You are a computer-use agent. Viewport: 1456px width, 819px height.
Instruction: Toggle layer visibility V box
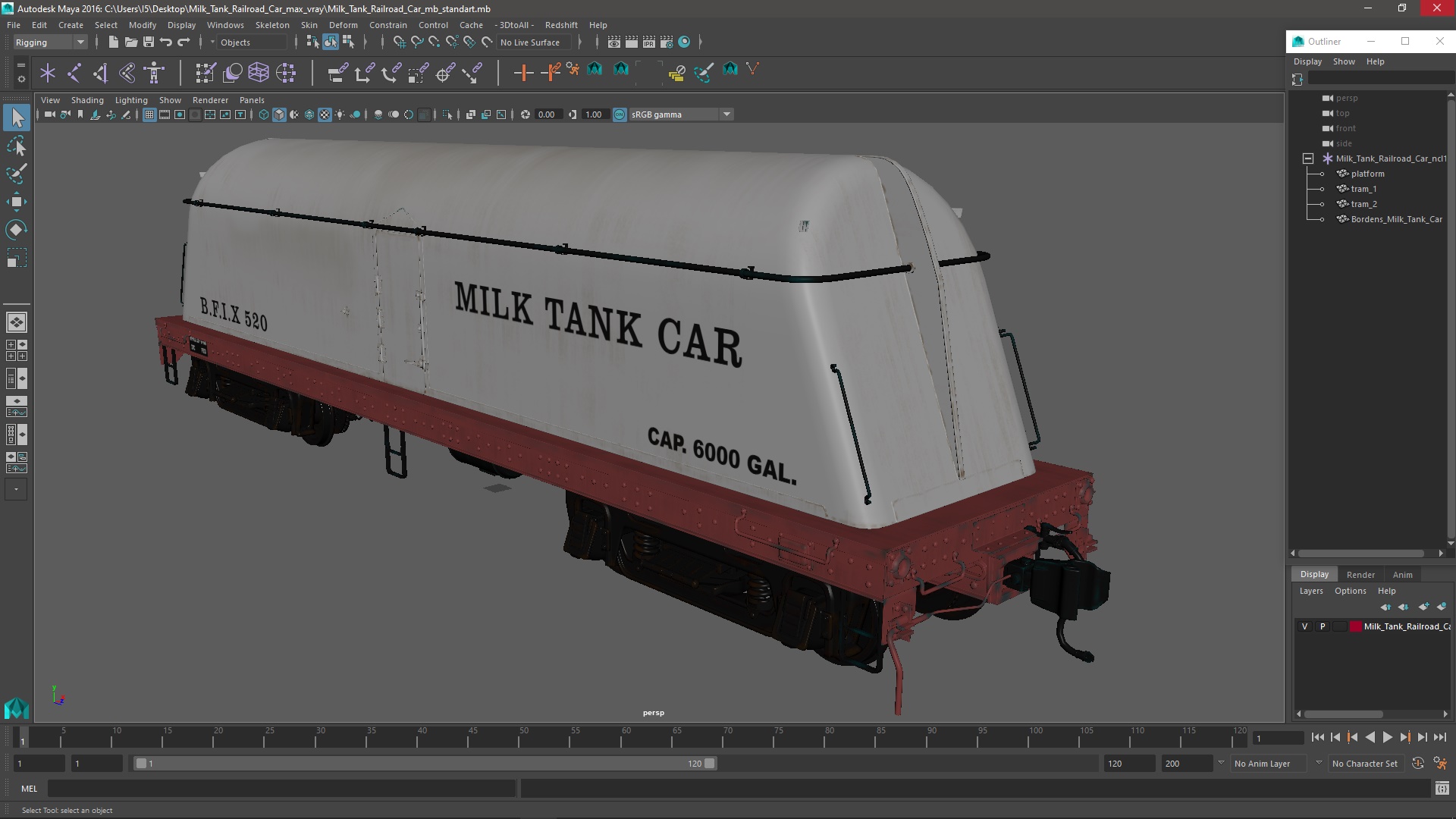(x=1304, y=626)
